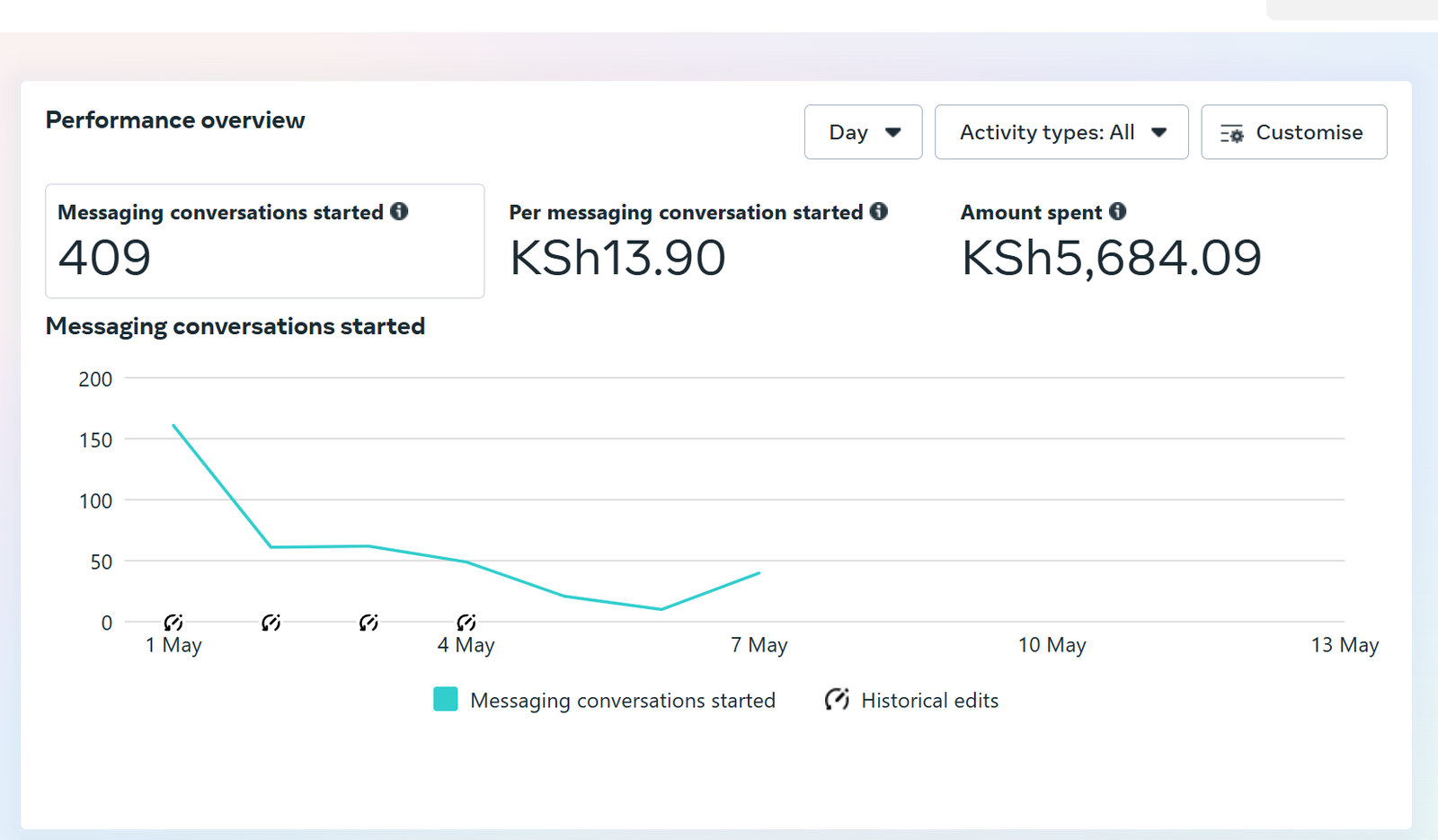
Task: Select the Messaging conversations started 409 metric card
Action: pyautogui.click(x=264, y=241)
